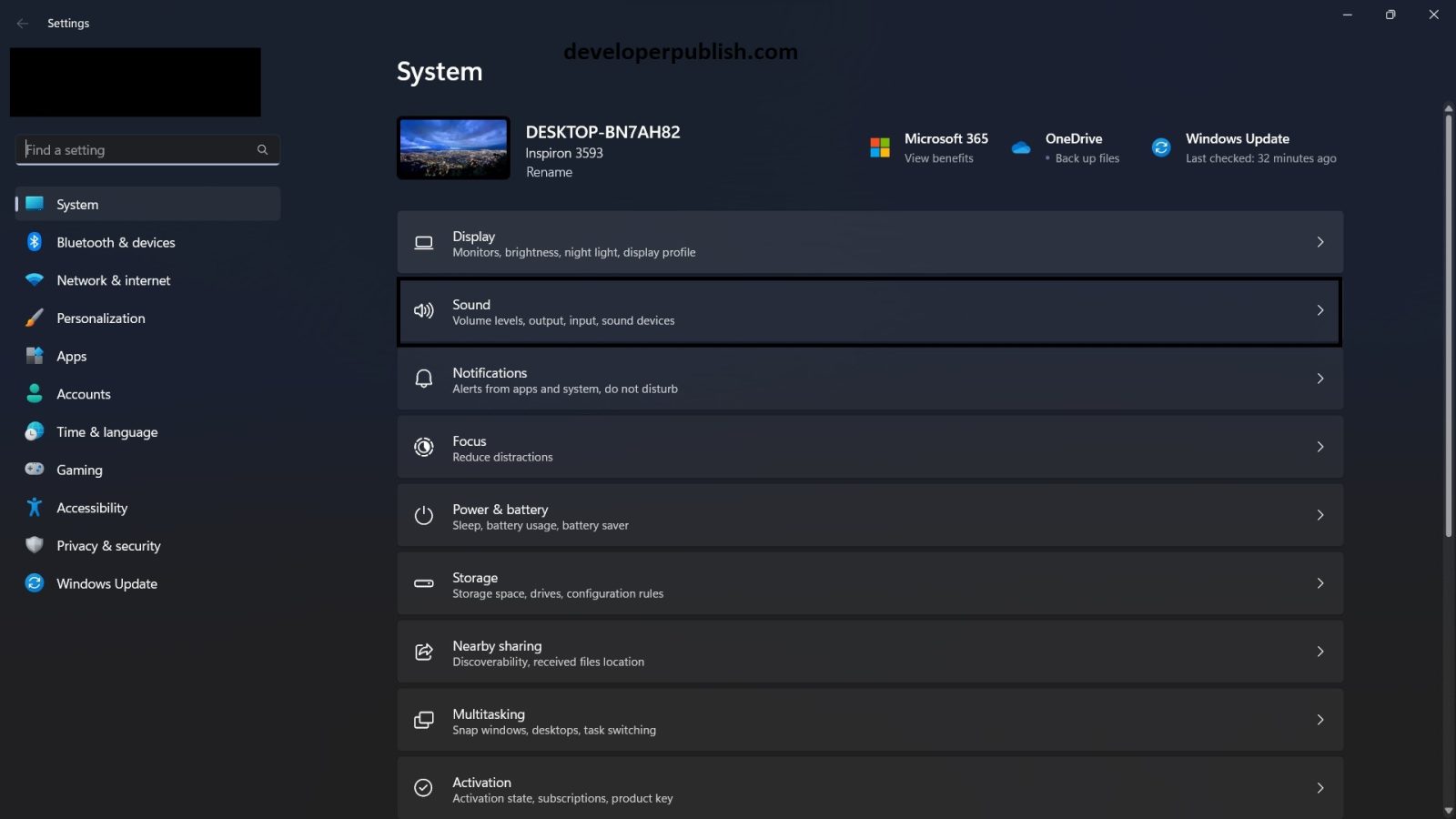This screenshot has width=1456, height=819.
Task: Click the Rename link under DESKTOP-BN7AH82
Action: (x=549, y=172)
